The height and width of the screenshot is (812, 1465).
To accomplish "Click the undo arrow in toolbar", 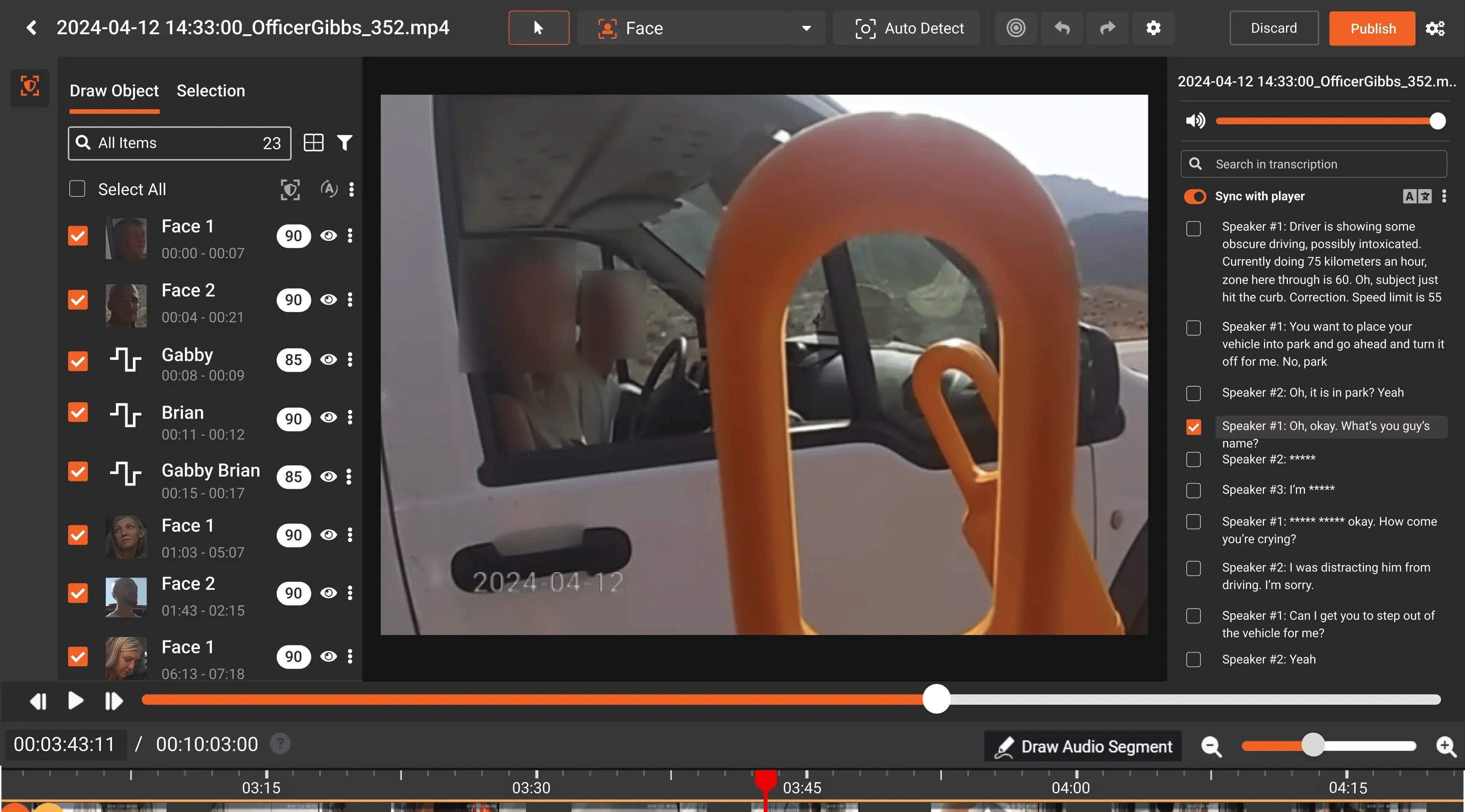I will tap(1061, 28).
